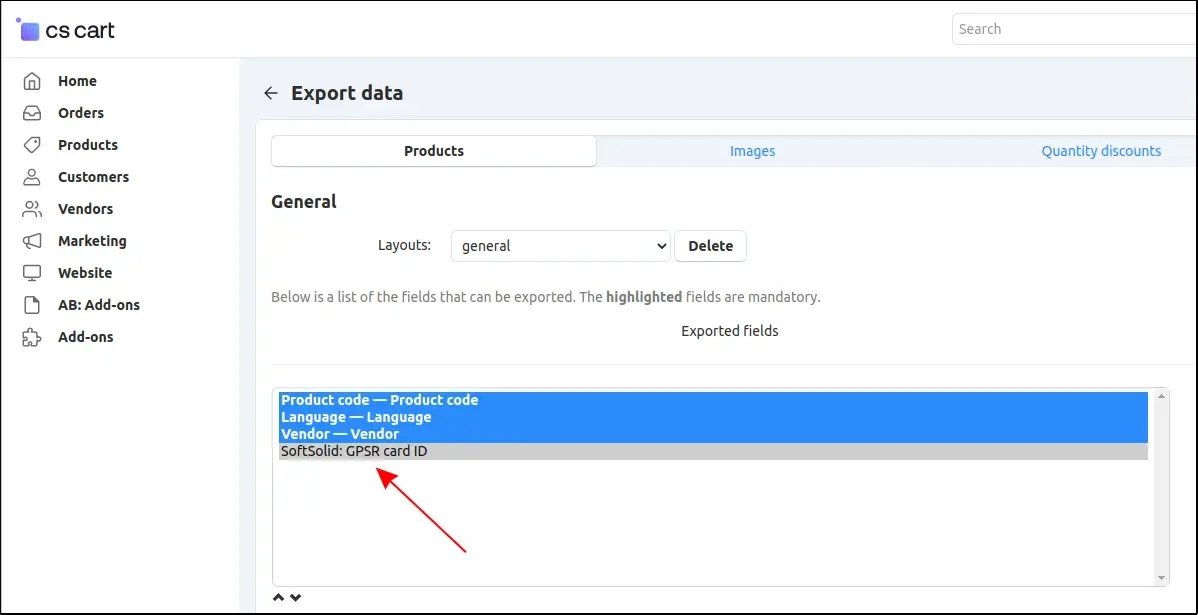Click the Vendors people icon

coord(31,209)
